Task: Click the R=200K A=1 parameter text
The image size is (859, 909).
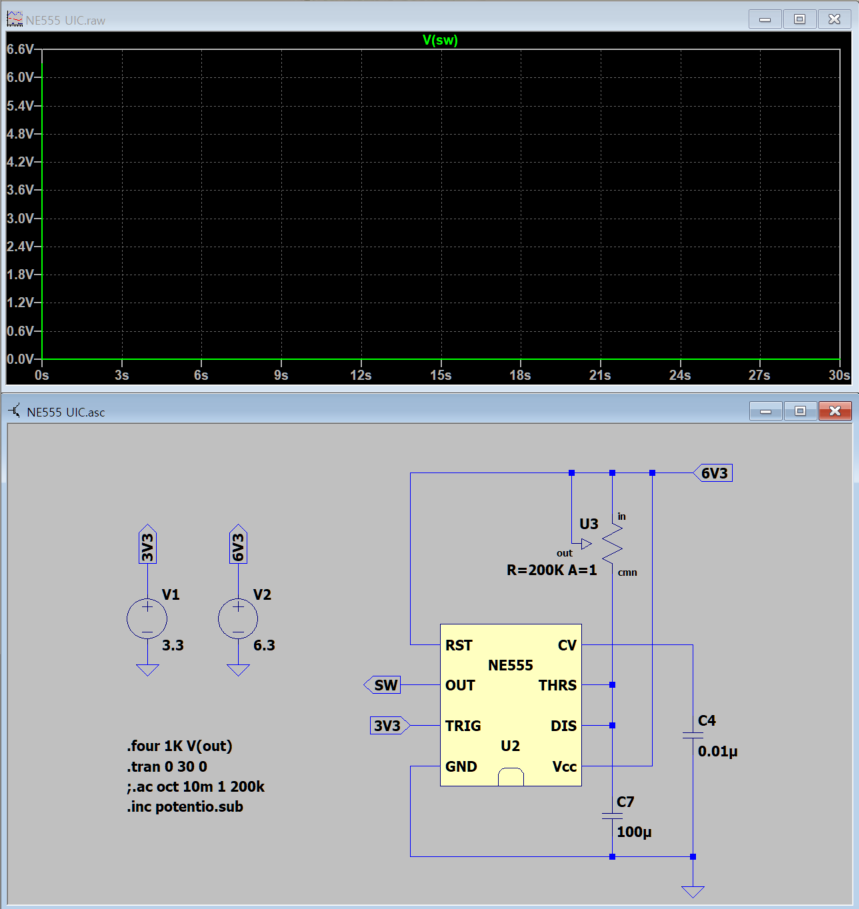Action: pos(552,570)
